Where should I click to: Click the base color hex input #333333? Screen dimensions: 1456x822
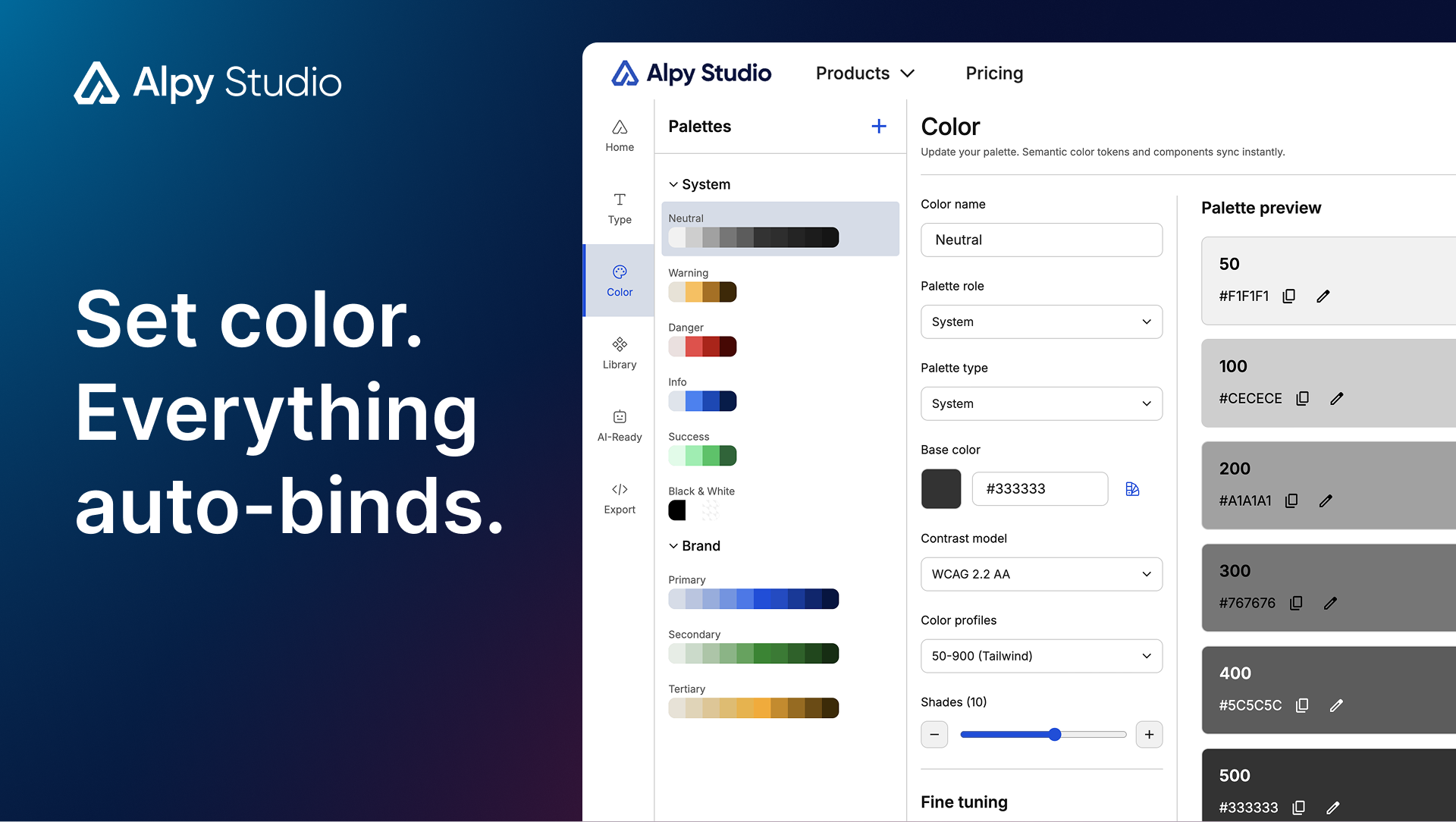(1040, 489)
